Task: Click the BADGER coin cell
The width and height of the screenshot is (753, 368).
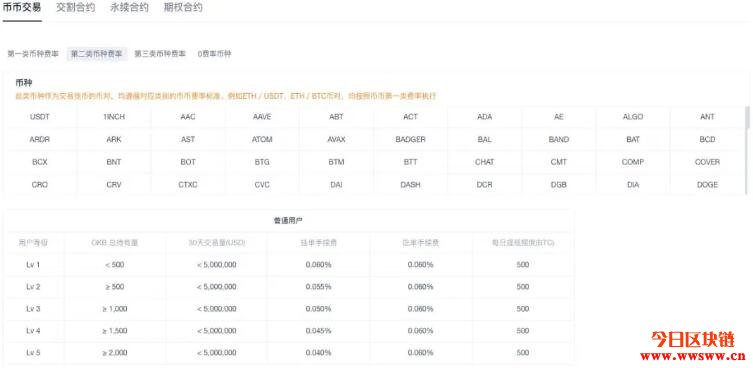Action: tap(411, 139)
